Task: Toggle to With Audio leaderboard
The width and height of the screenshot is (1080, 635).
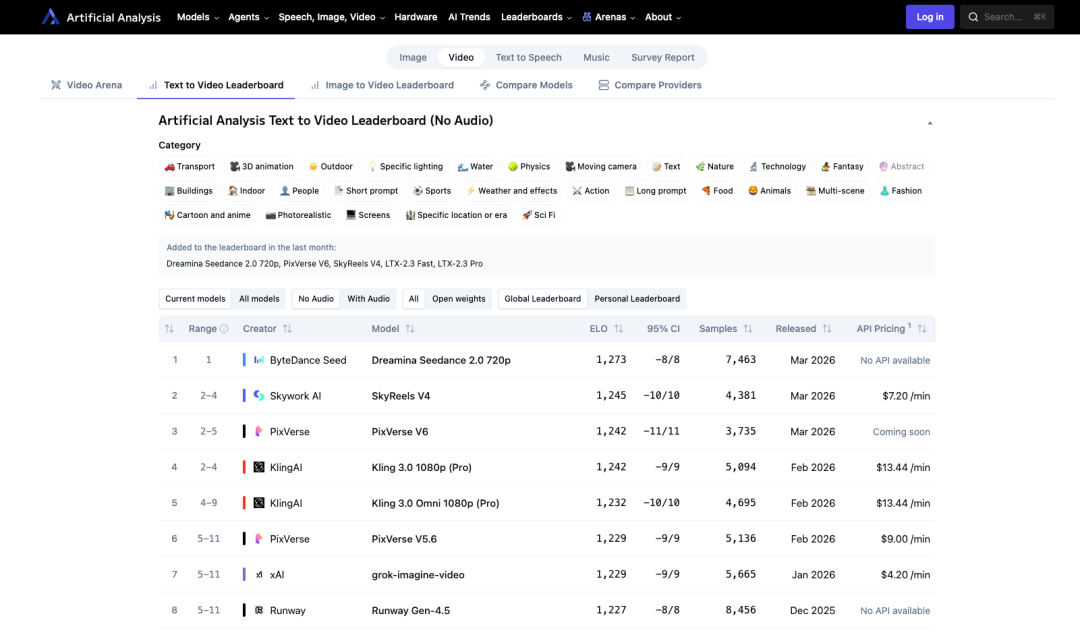Action: [368, 299]
